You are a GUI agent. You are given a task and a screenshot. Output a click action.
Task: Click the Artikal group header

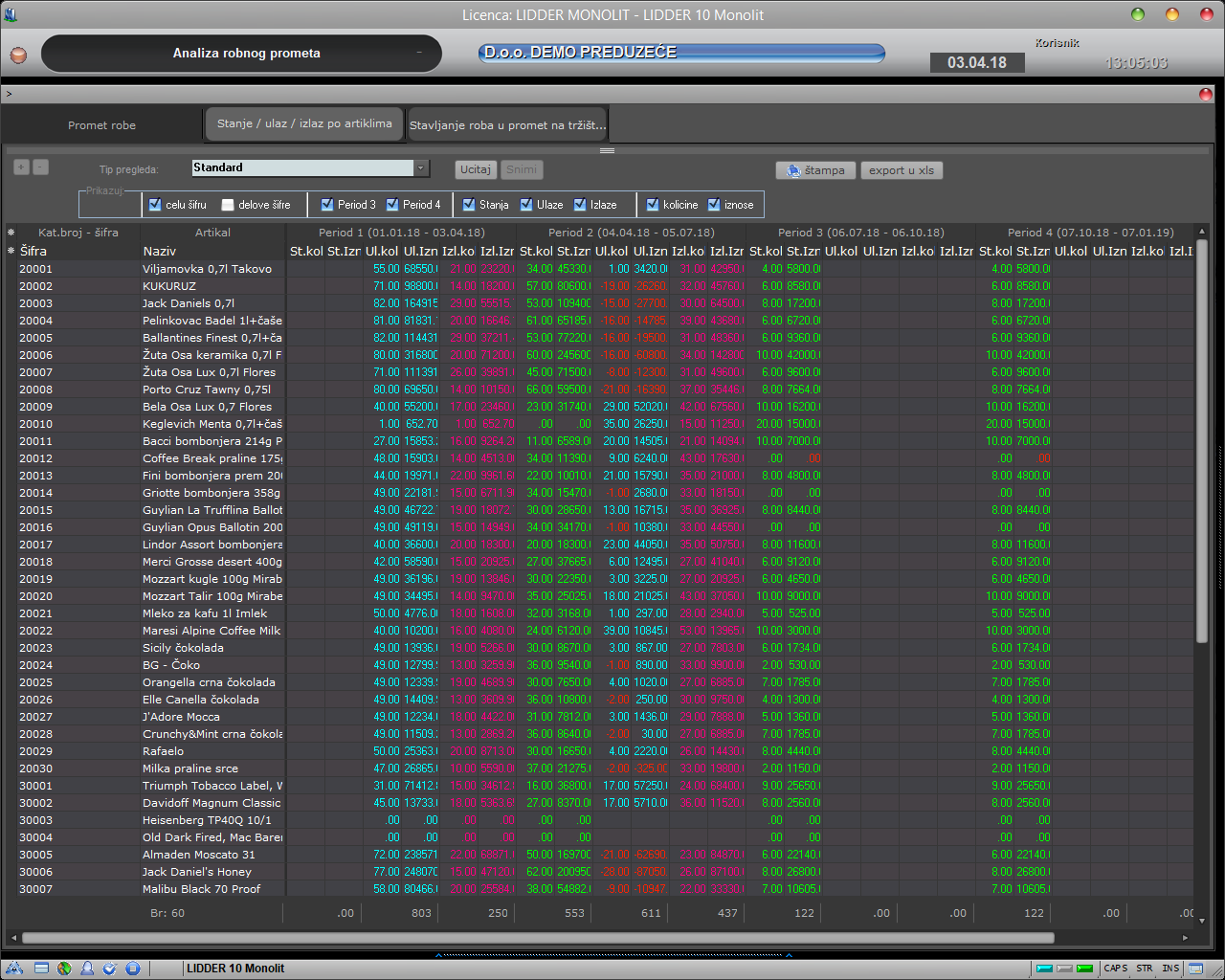tap(212, 233)
